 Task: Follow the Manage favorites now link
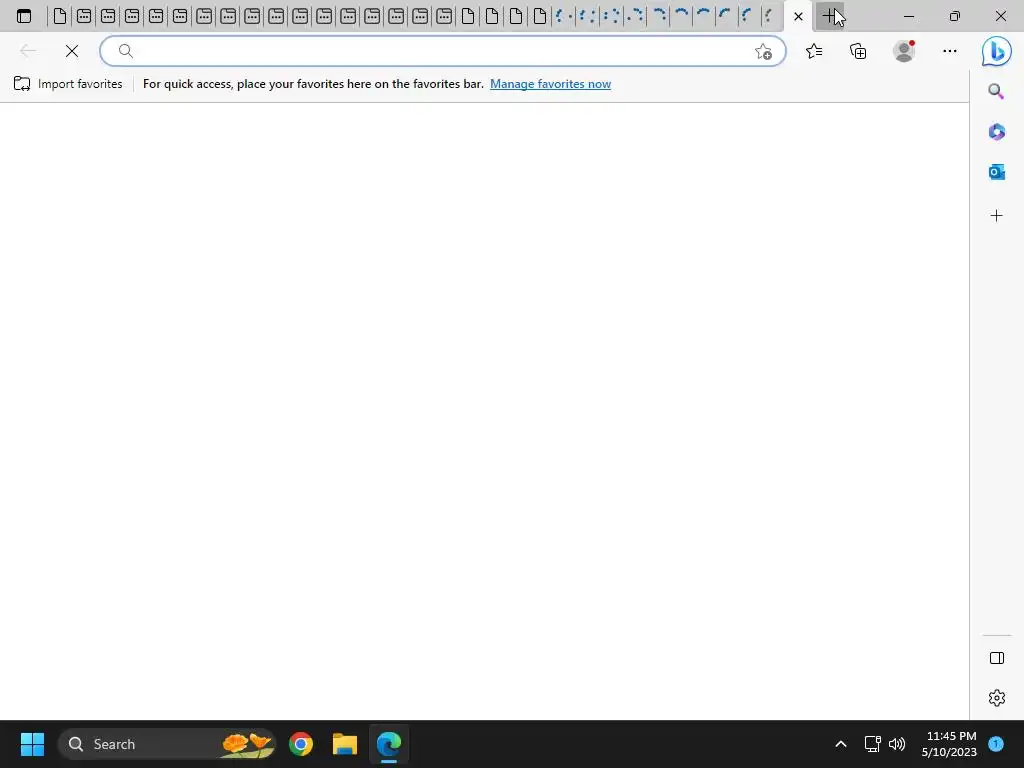click(551, 84)
